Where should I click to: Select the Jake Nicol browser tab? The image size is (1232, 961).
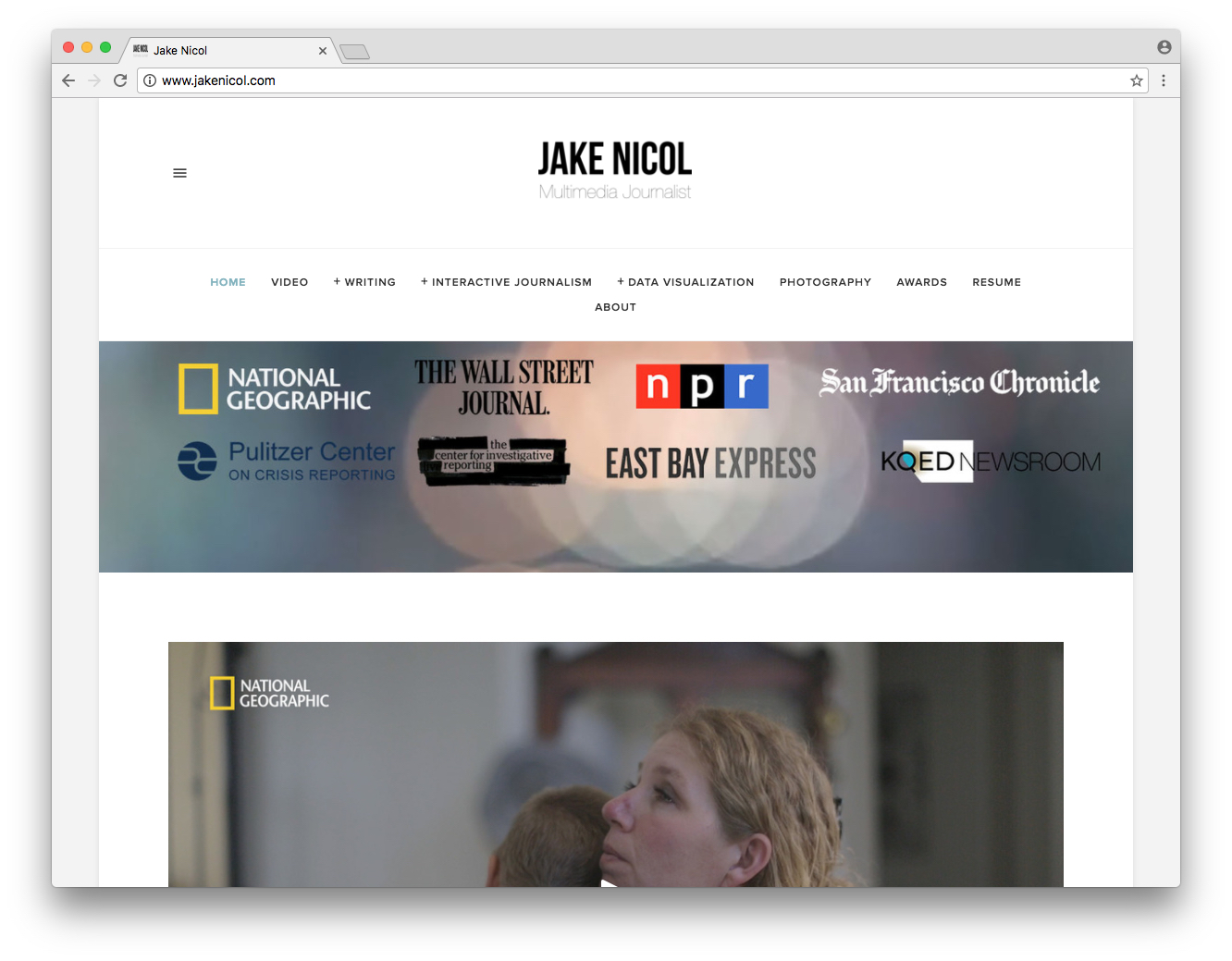(x=229, y=51)
